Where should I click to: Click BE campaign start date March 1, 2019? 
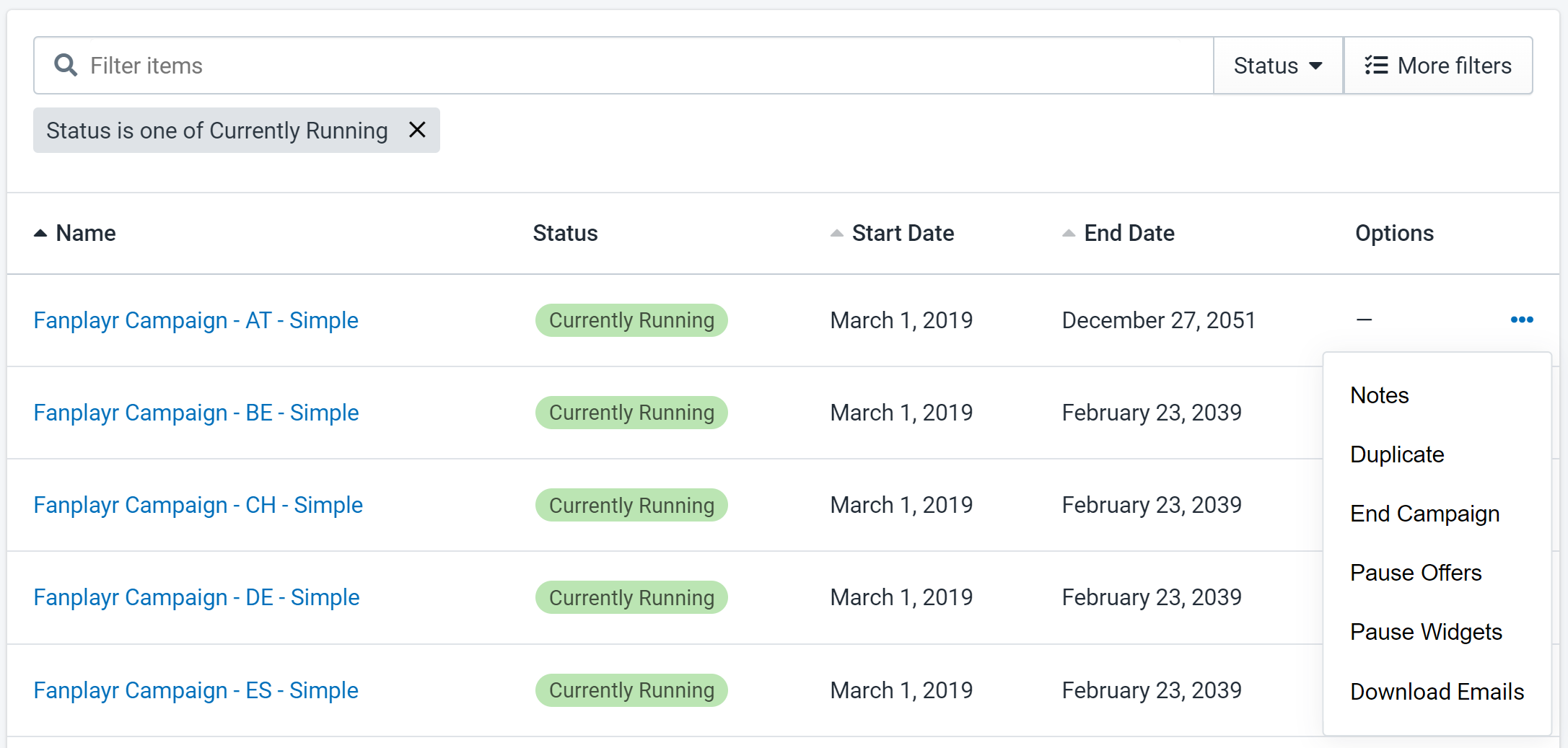pos(901,413)
